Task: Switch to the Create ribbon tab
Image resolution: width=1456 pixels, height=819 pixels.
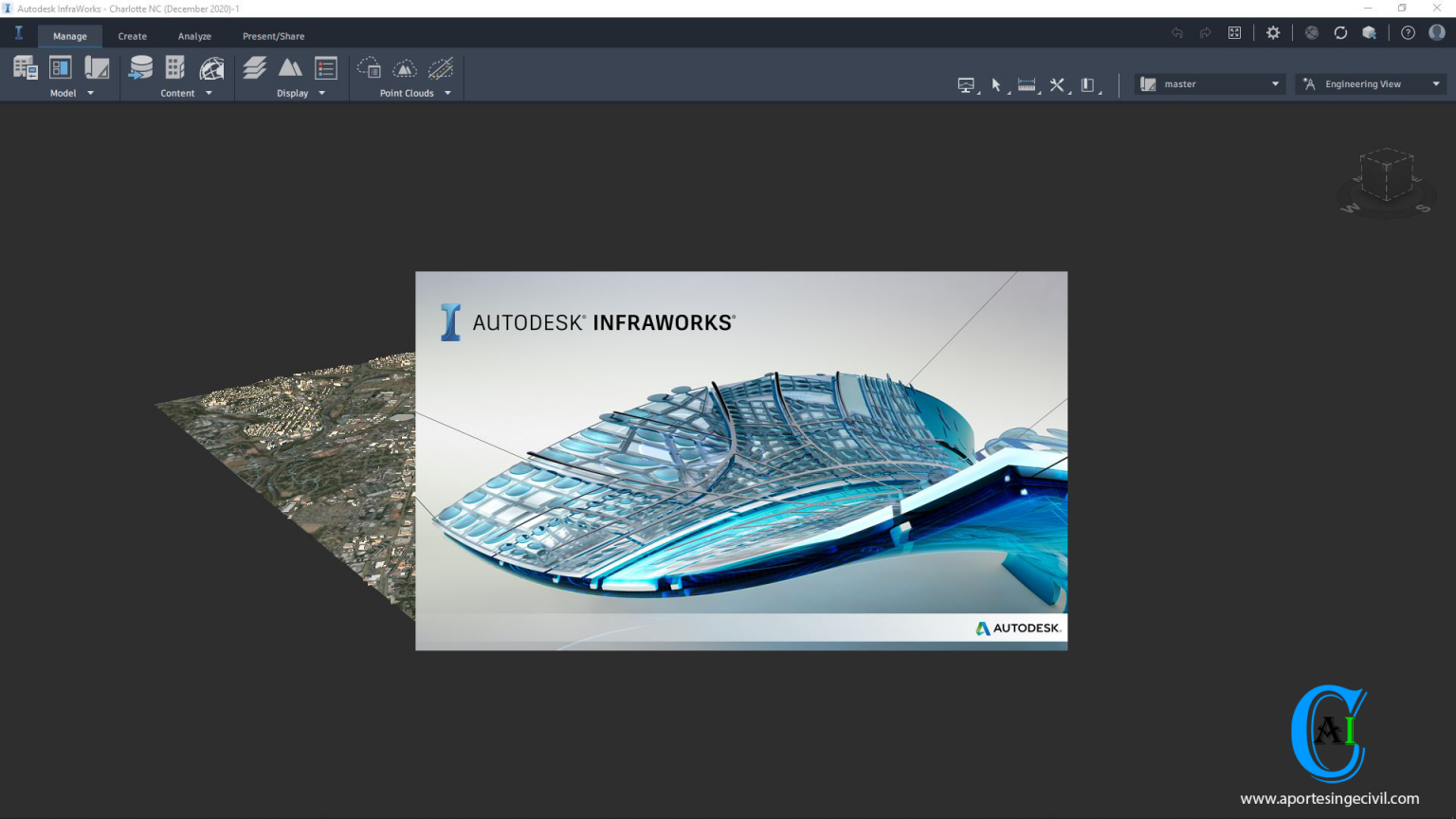Action: point(132,36)
